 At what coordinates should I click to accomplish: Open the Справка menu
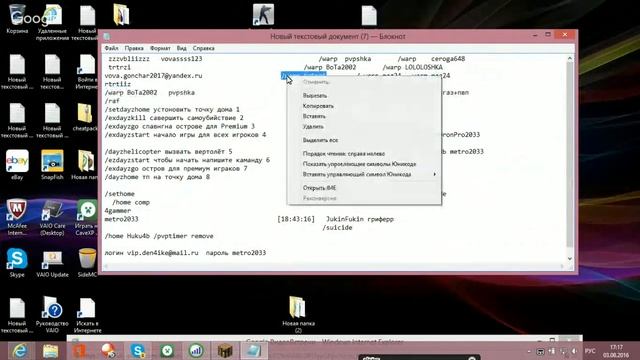[203, 48]
